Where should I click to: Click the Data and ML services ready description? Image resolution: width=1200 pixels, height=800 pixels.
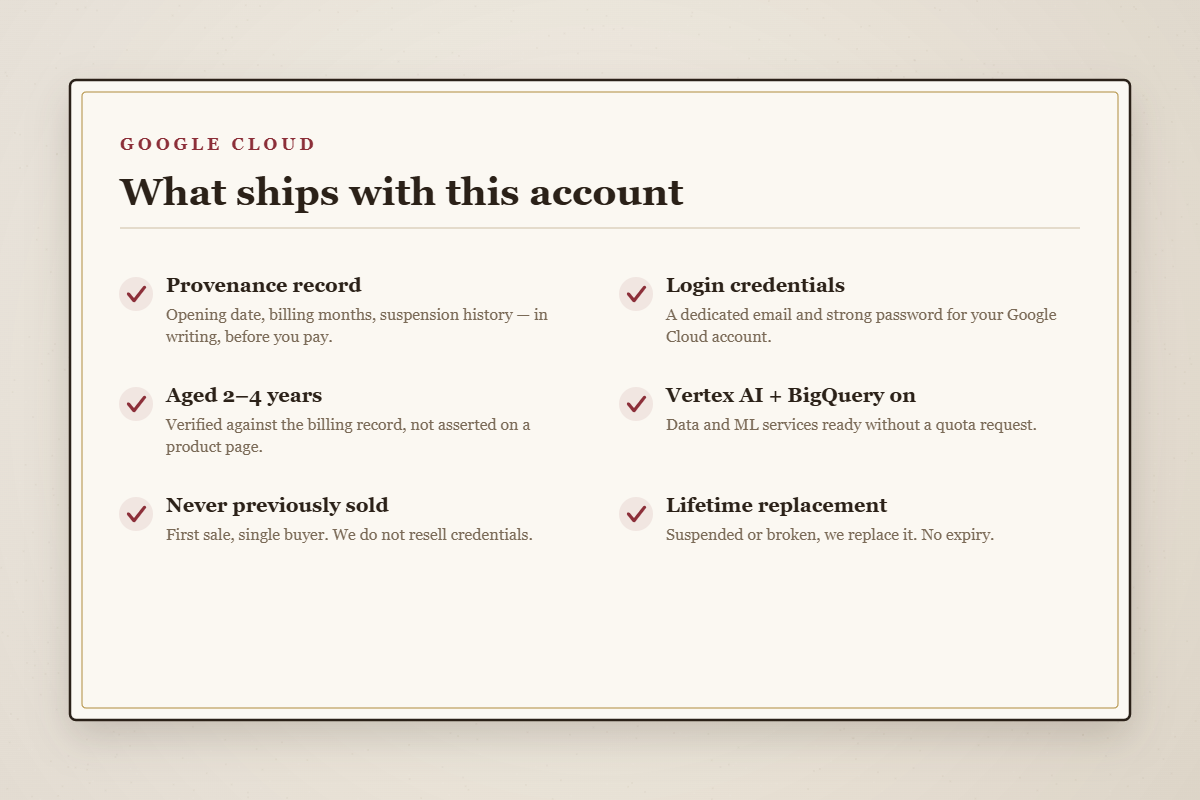pyautogui.click(x=851, y=425)
